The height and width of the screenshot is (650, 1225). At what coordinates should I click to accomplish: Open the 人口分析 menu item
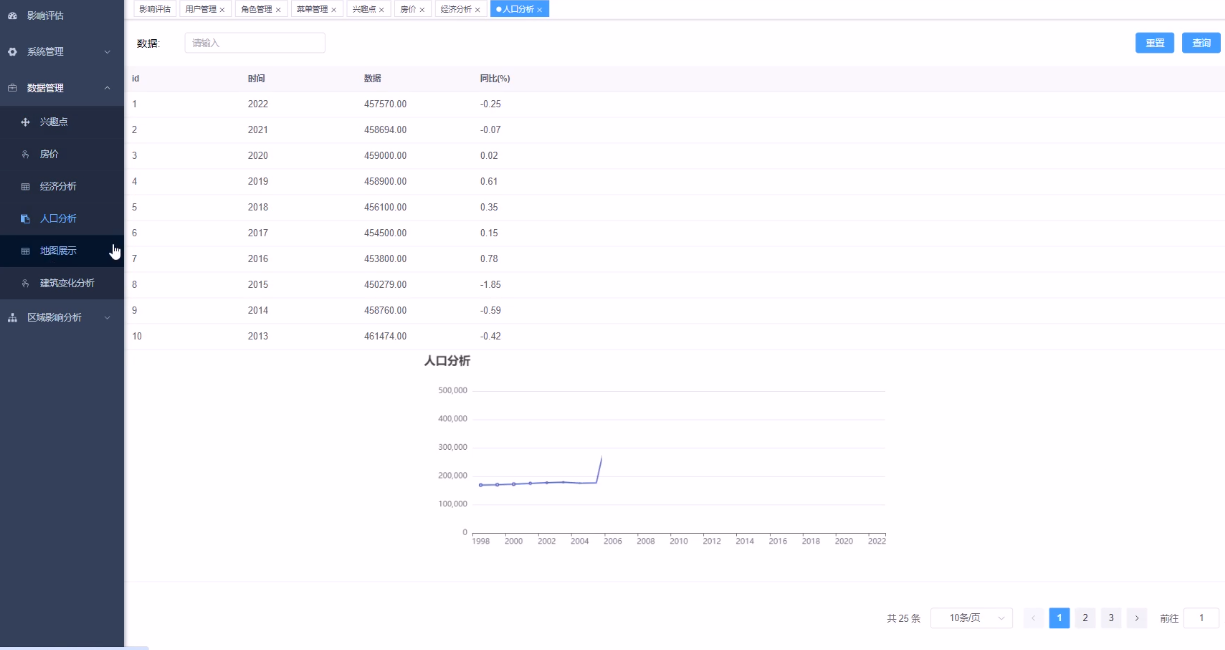point(58,219)
